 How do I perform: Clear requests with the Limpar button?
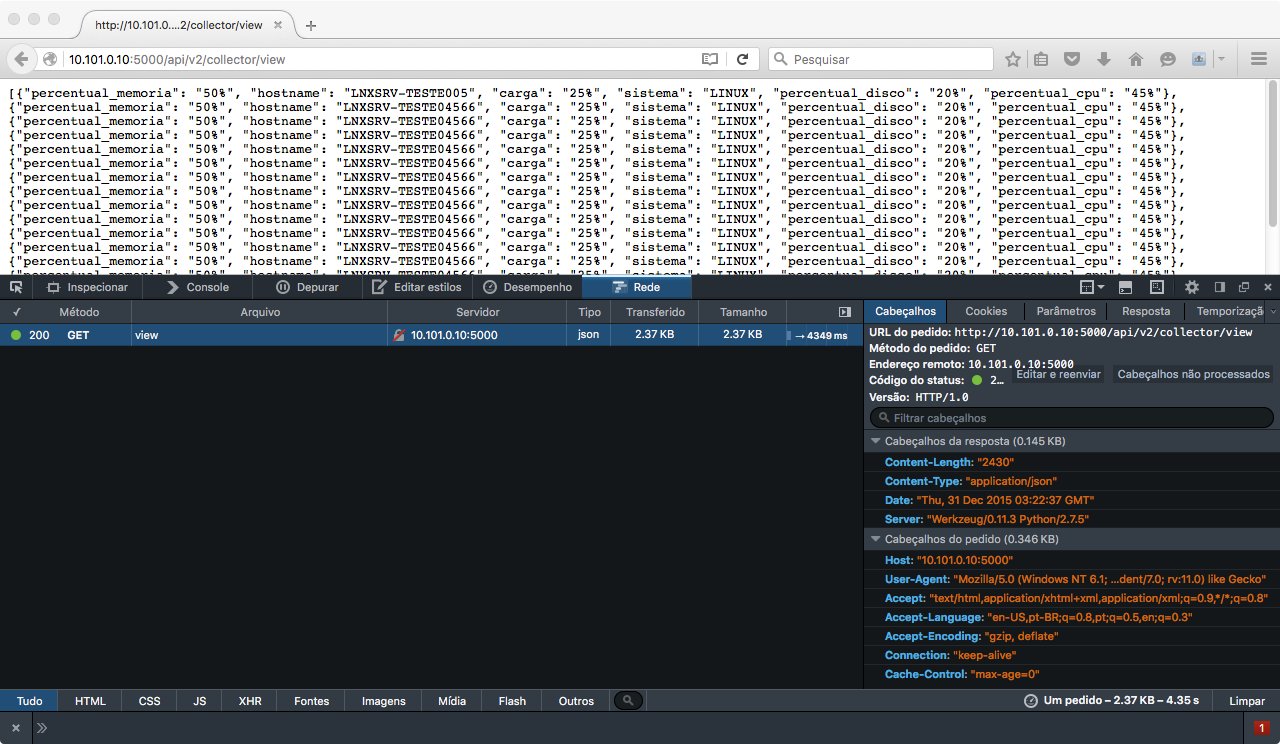pos(1246,701)
